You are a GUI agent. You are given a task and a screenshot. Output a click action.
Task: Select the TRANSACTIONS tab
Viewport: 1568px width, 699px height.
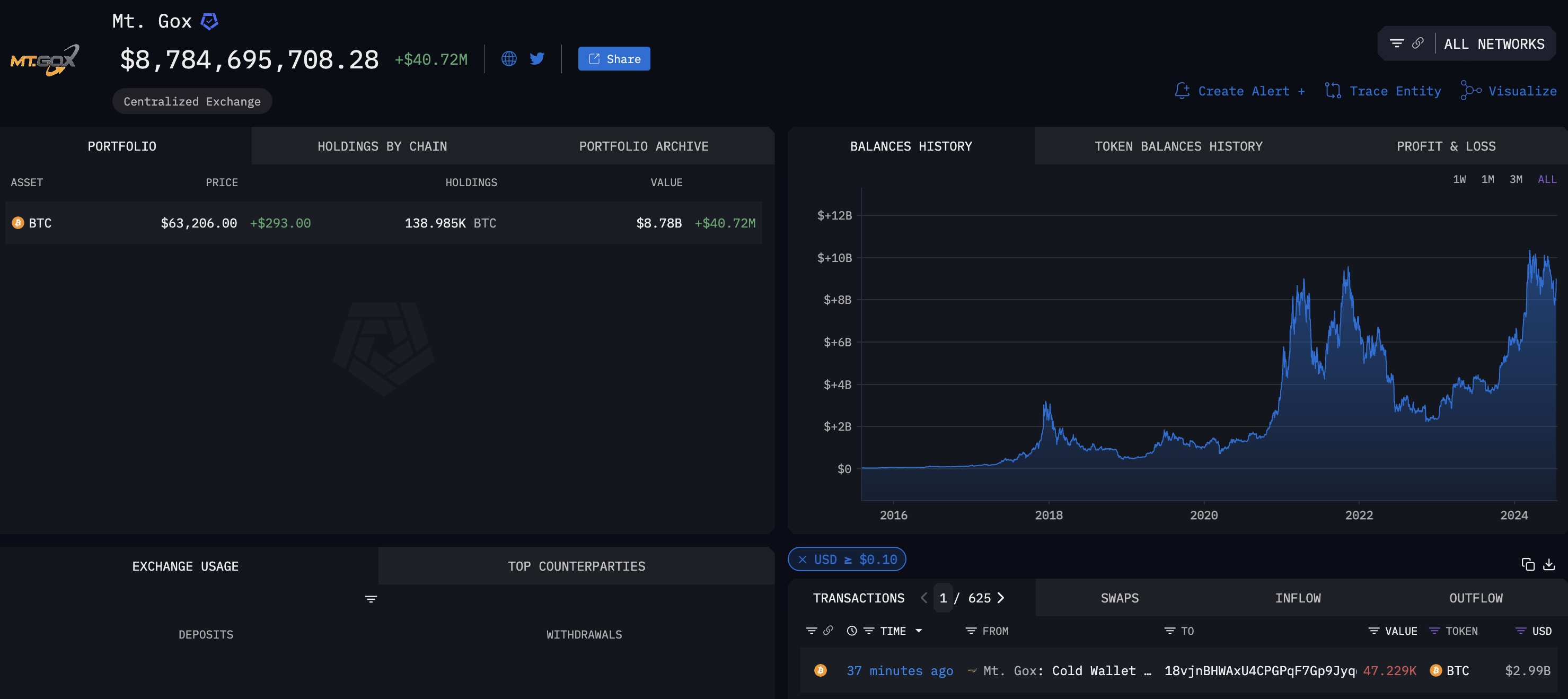[x=858, y=598]
